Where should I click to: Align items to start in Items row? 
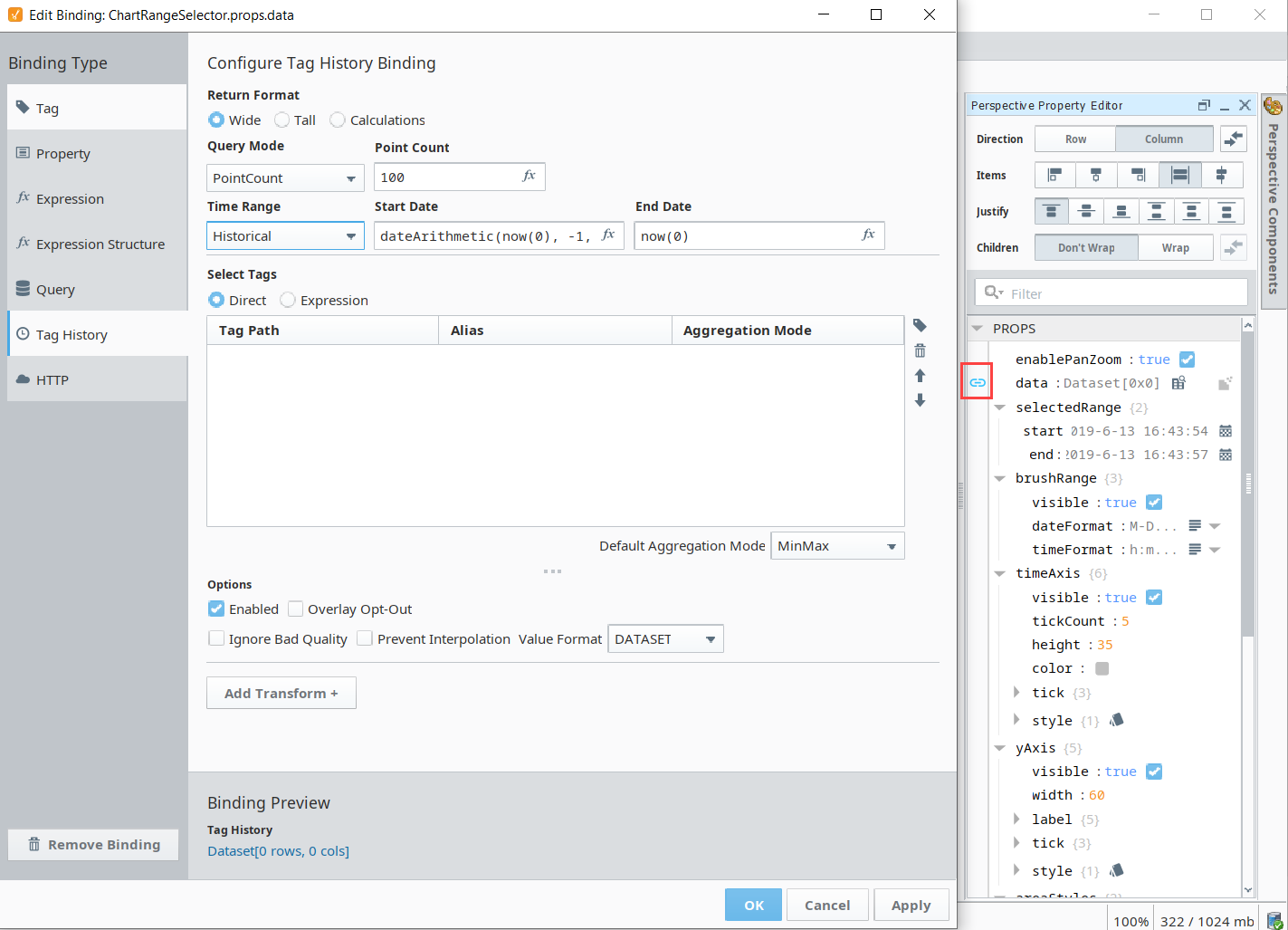tap(1054, 175)
